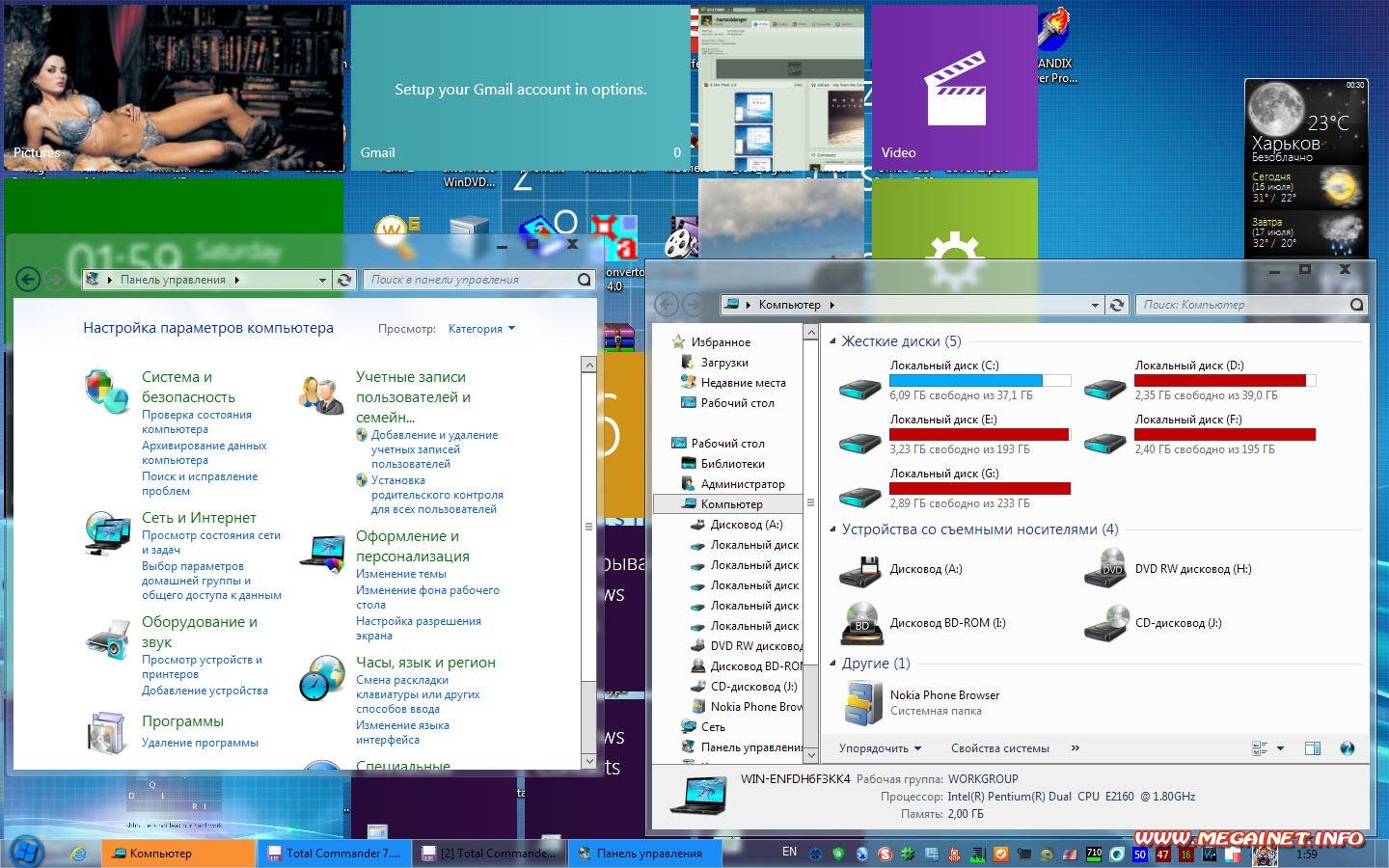Open Local Disk (G:) drive icon

click(x=860, y=498)
